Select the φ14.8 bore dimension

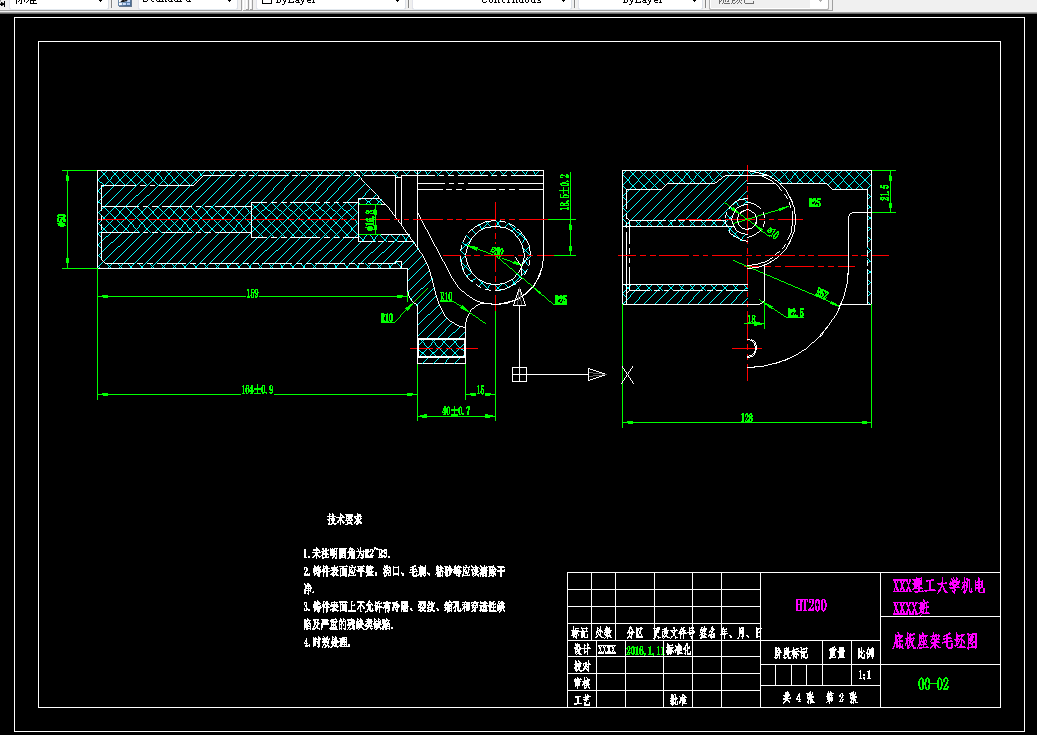(x=372, y=219)
